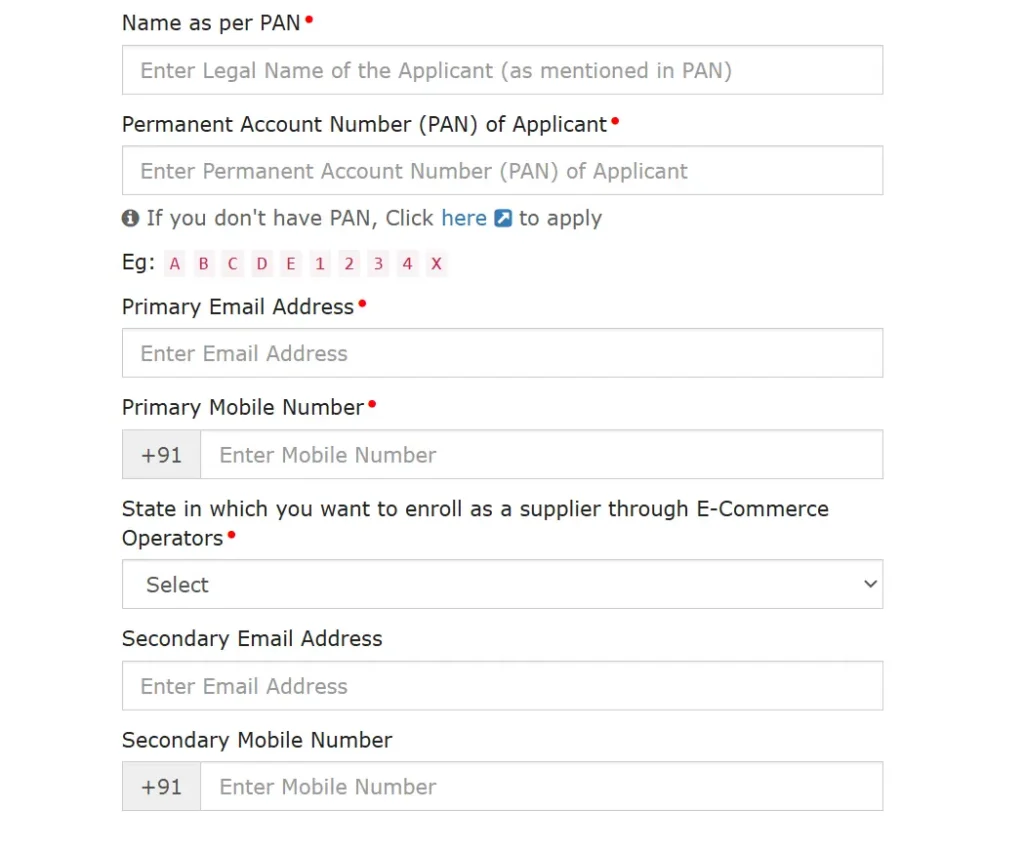Click the Name as per PAN input field
The height and width of the screenshot is (851, 1024).
point(502,70)
